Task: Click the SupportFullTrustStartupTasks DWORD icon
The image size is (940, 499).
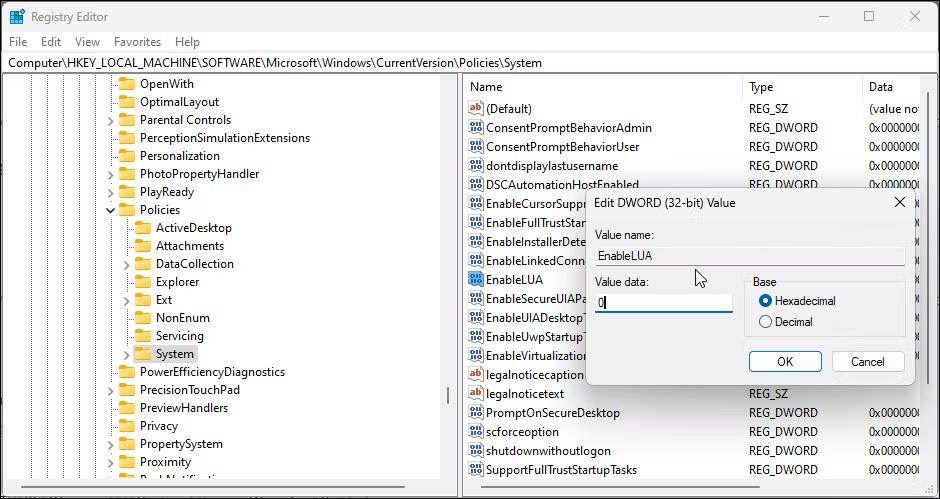Action: 475,470
